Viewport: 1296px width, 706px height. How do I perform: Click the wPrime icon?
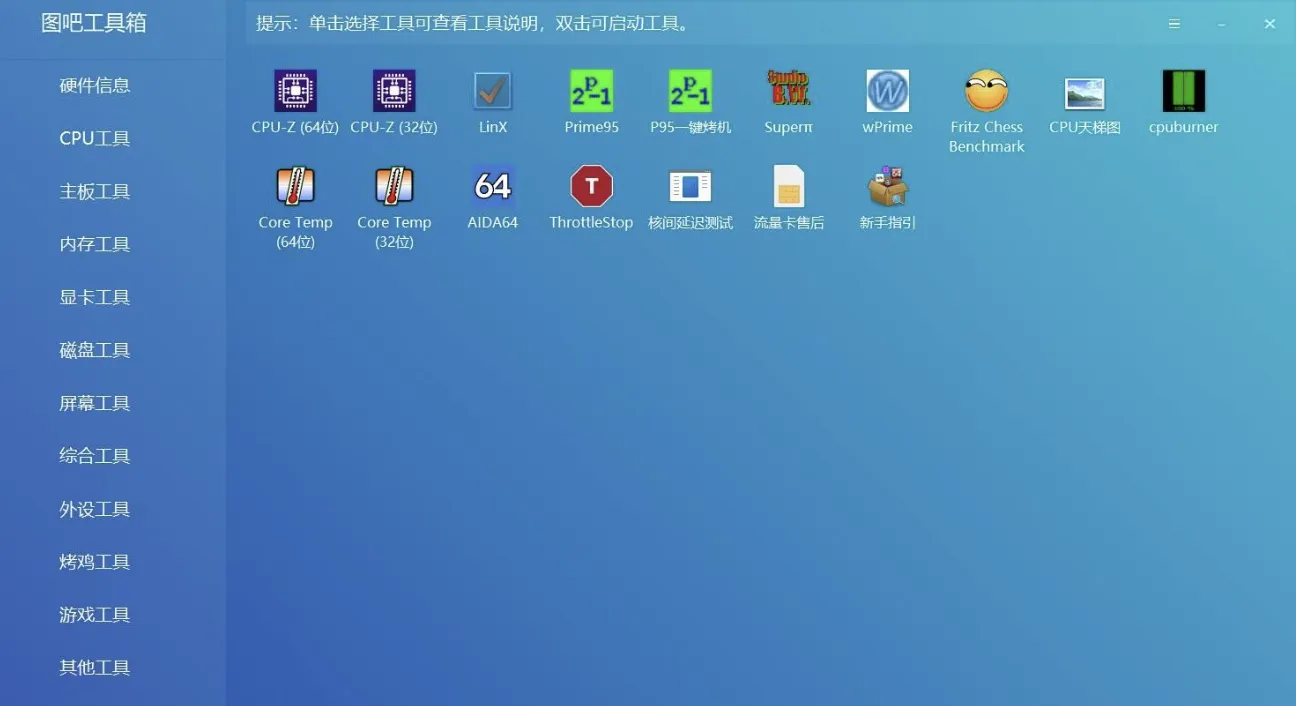click(887, 91)
